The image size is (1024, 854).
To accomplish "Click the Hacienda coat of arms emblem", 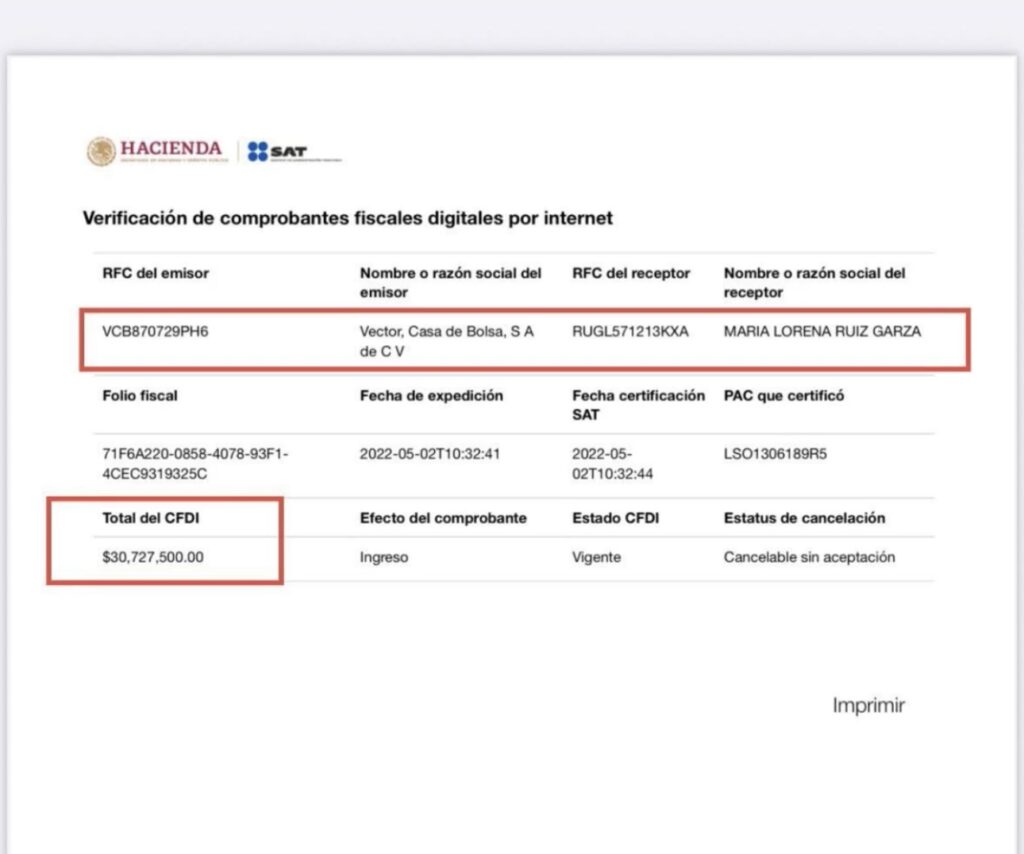I will tap(101, 151).
